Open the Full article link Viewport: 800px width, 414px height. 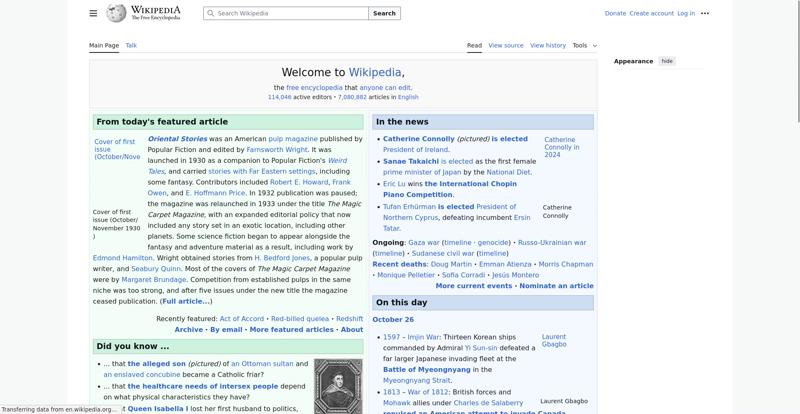point(186,301)
